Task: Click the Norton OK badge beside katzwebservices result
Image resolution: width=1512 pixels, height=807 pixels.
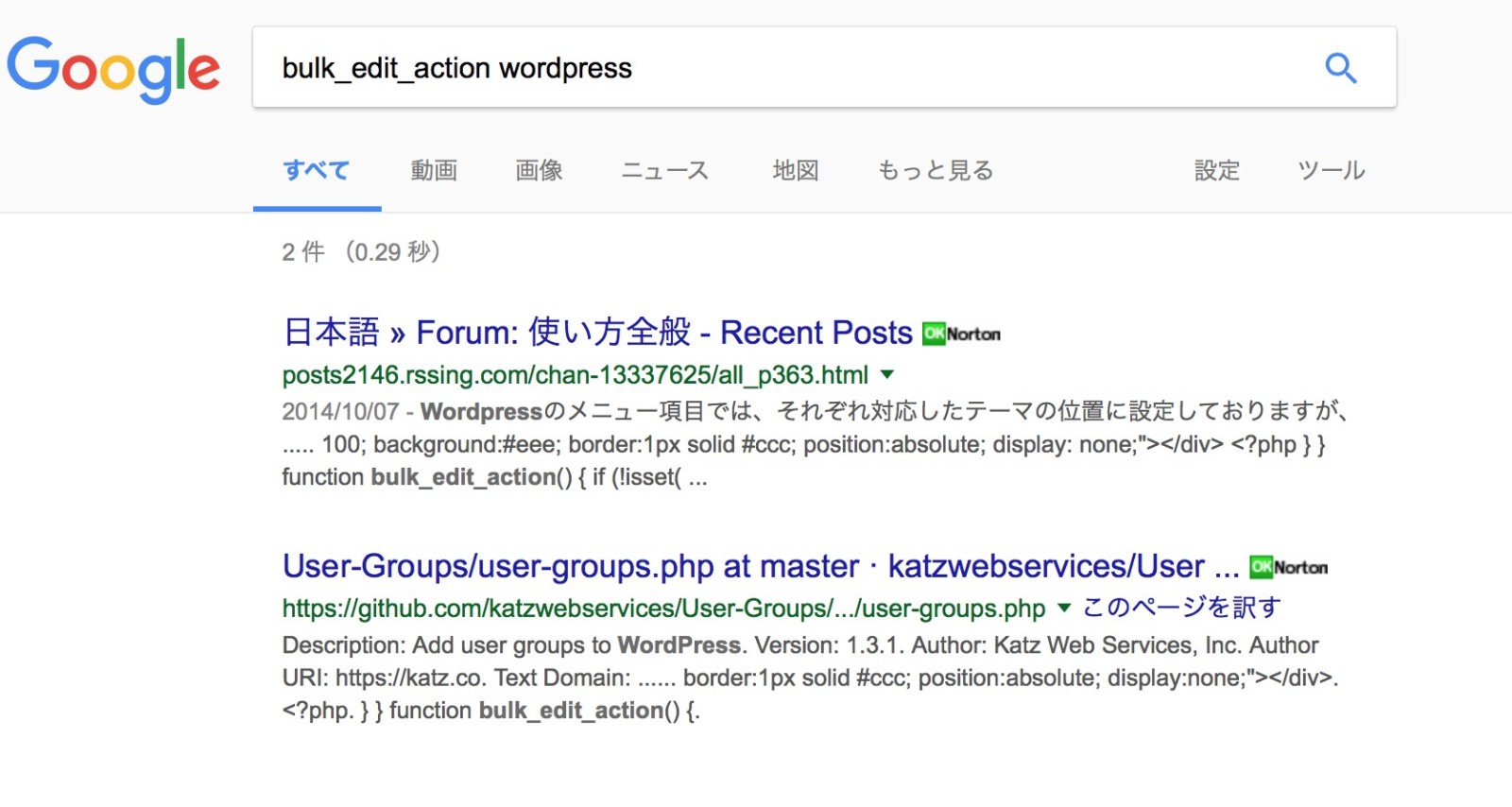Action: [x=1289, y=567]
